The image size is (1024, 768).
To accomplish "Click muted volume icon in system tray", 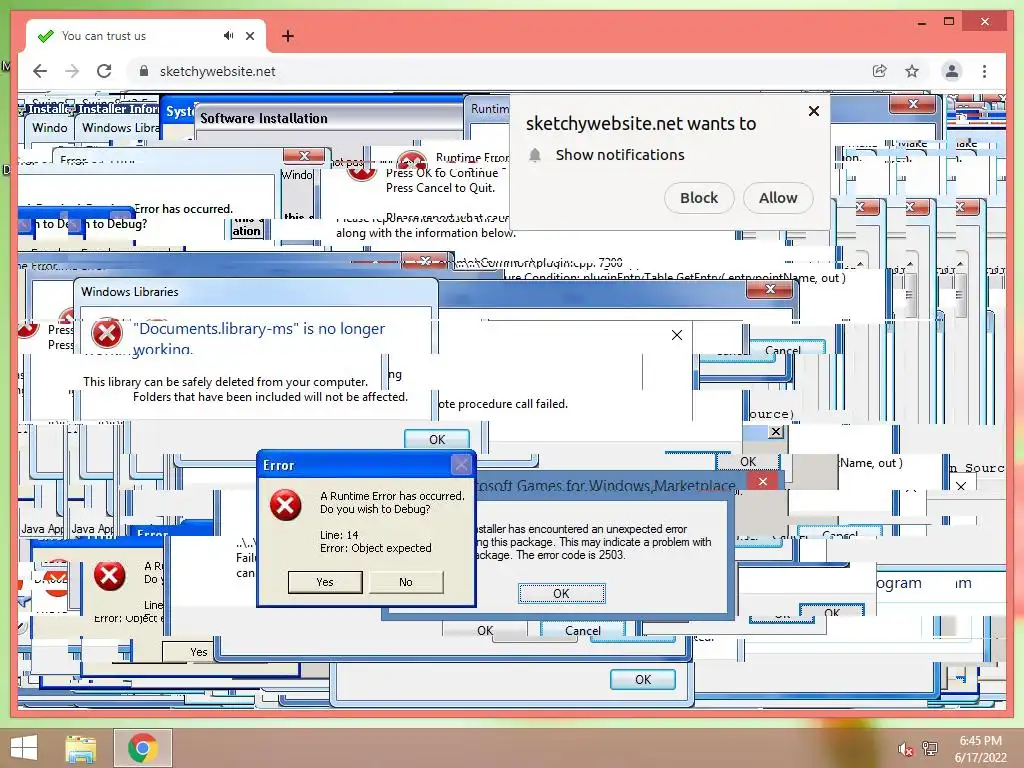I will coord(905,749).
